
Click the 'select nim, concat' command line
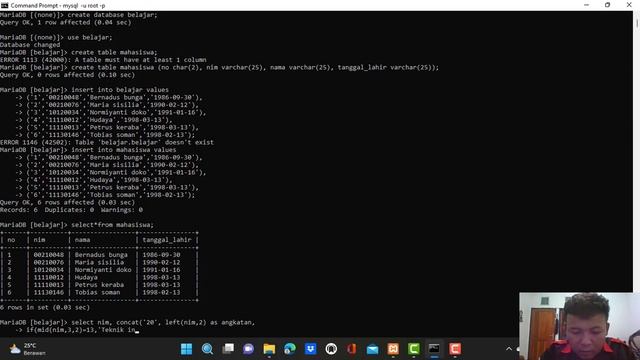[127, 322]
